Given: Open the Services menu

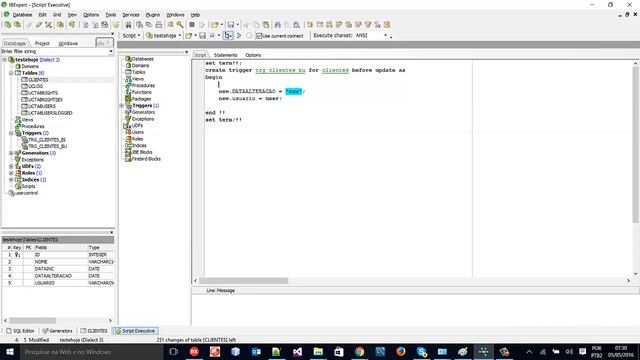Looking at the screenshot, I should [131, 15].
